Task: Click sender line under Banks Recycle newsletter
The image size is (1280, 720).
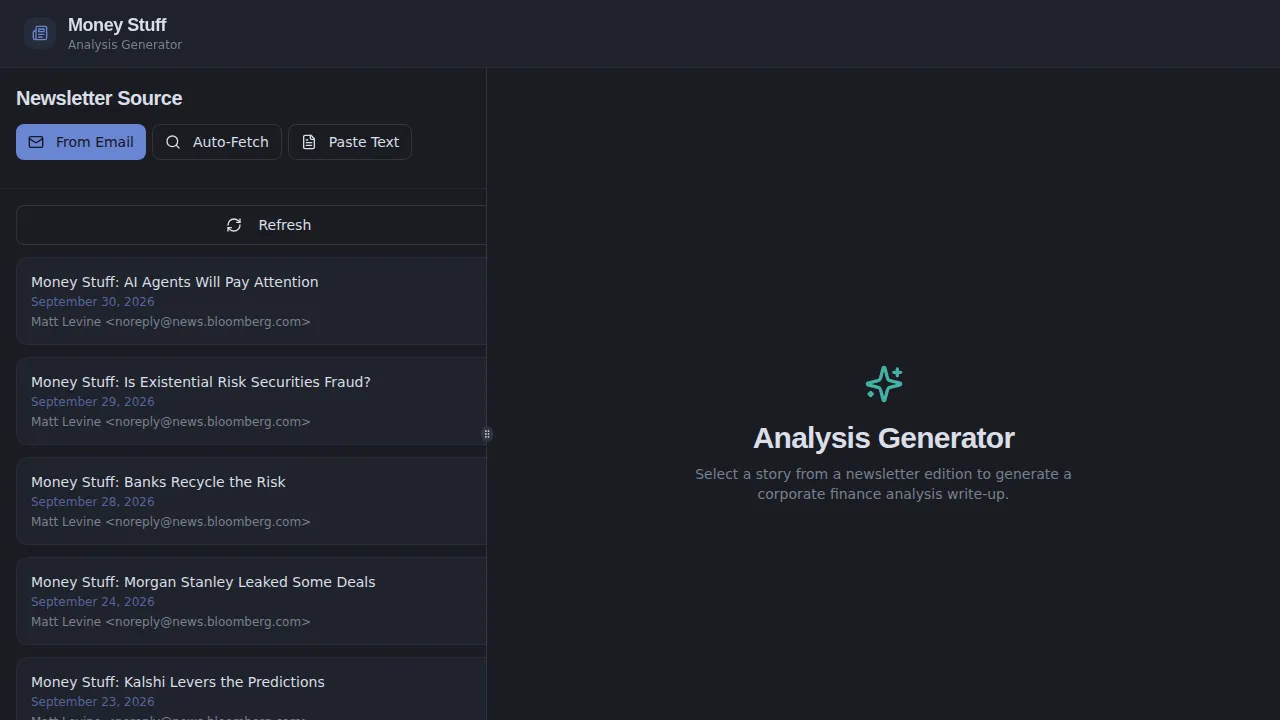Action: 171,522
